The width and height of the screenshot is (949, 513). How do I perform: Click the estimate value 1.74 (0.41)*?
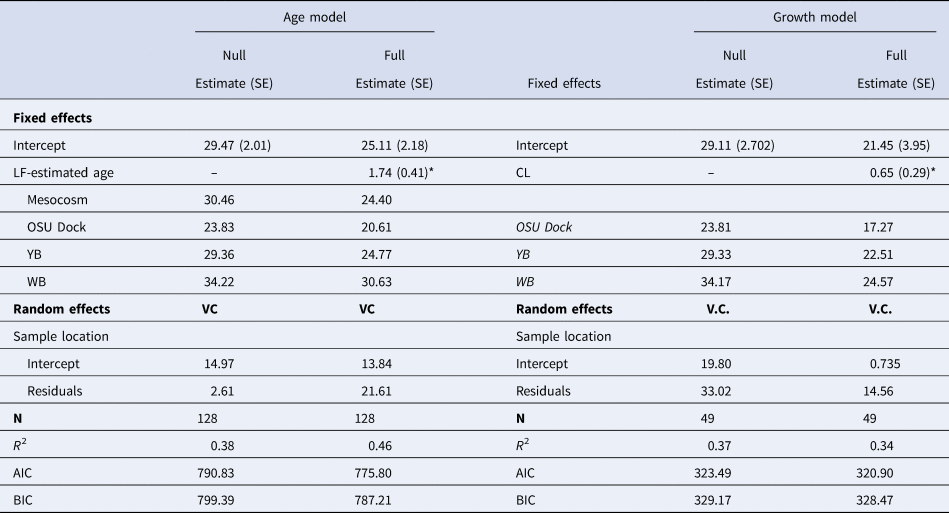pyautogui.click(x=398, y=172)
